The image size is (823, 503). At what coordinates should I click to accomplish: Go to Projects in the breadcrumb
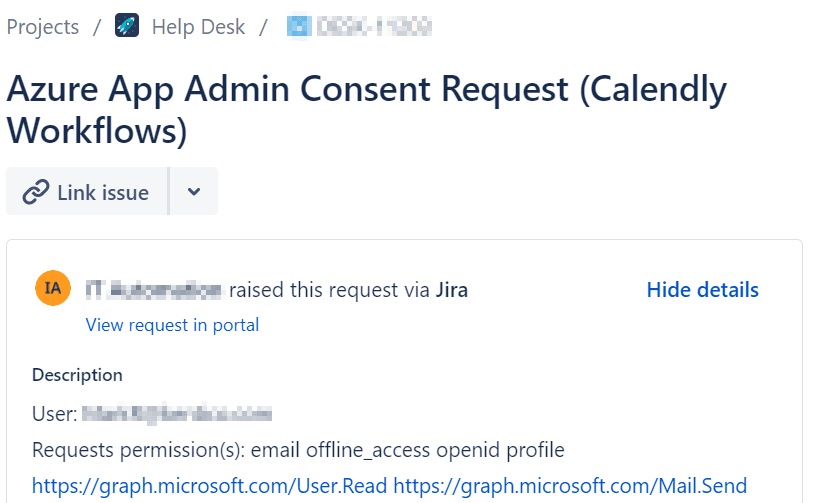(43, 27)
